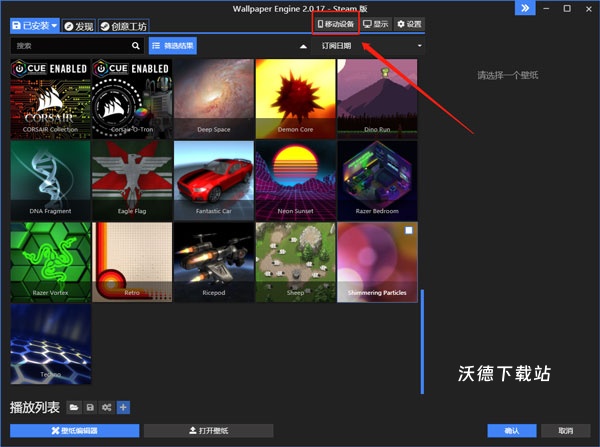This screenshot has width=600, height=447.
Task: Select the Demon Core wallpaper
Action: point(295,99)
